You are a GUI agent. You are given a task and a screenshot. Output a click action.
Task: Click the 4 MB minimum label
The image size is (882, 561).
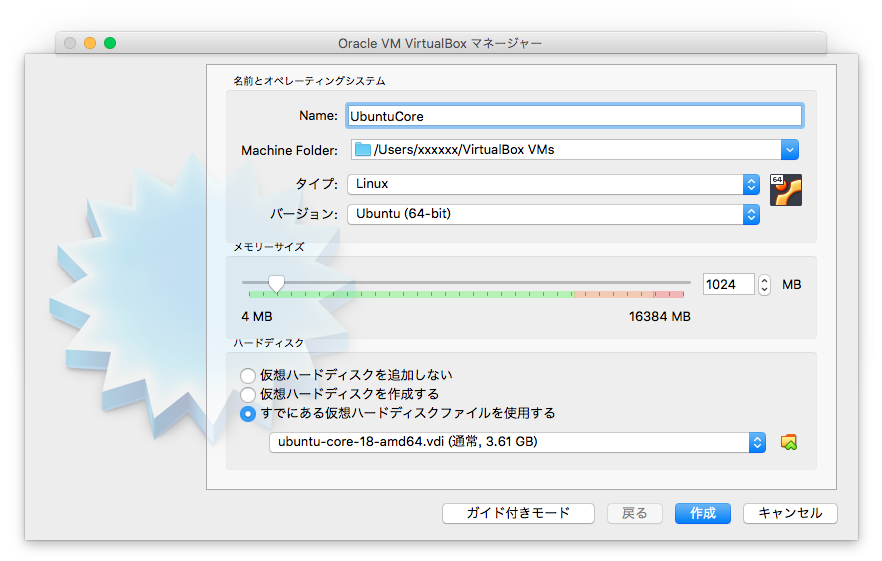(x=256, y=317)
